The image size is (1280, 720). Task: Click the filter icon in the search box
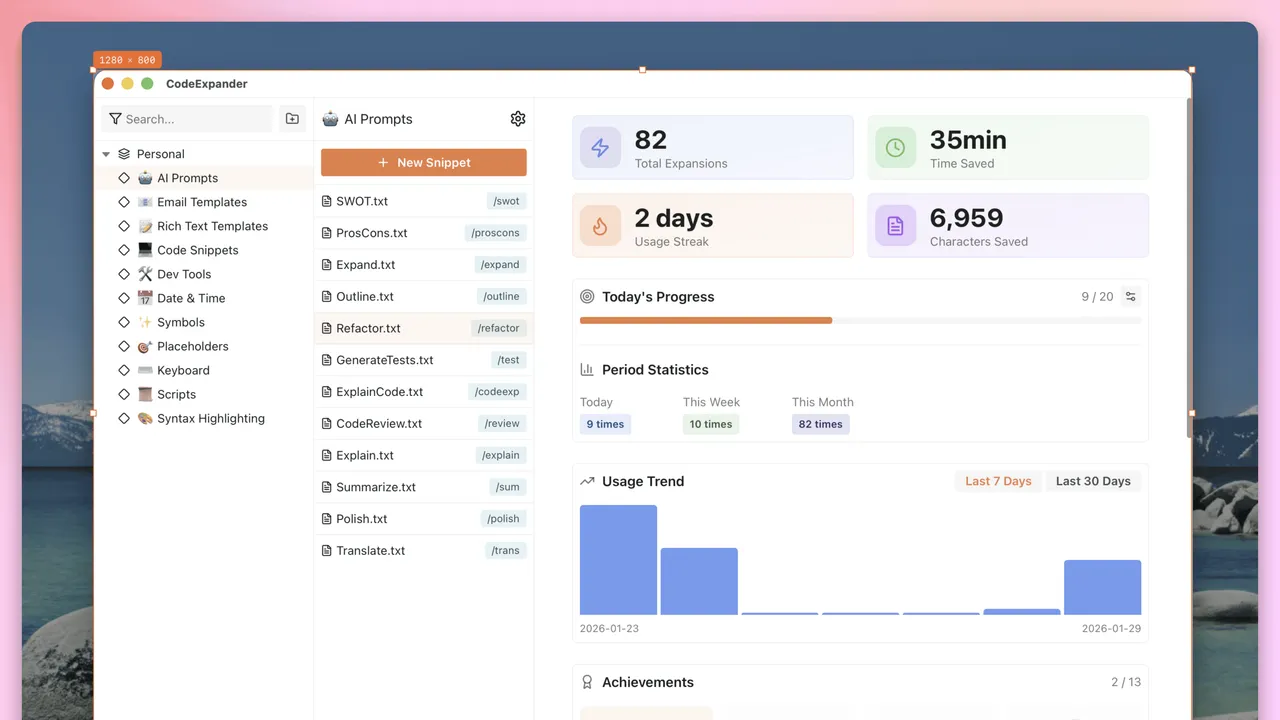click(115, 119)
